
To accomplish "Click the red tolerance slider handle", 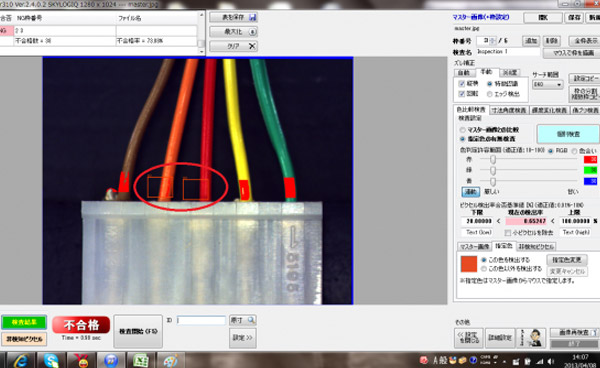I will [493, 160].
